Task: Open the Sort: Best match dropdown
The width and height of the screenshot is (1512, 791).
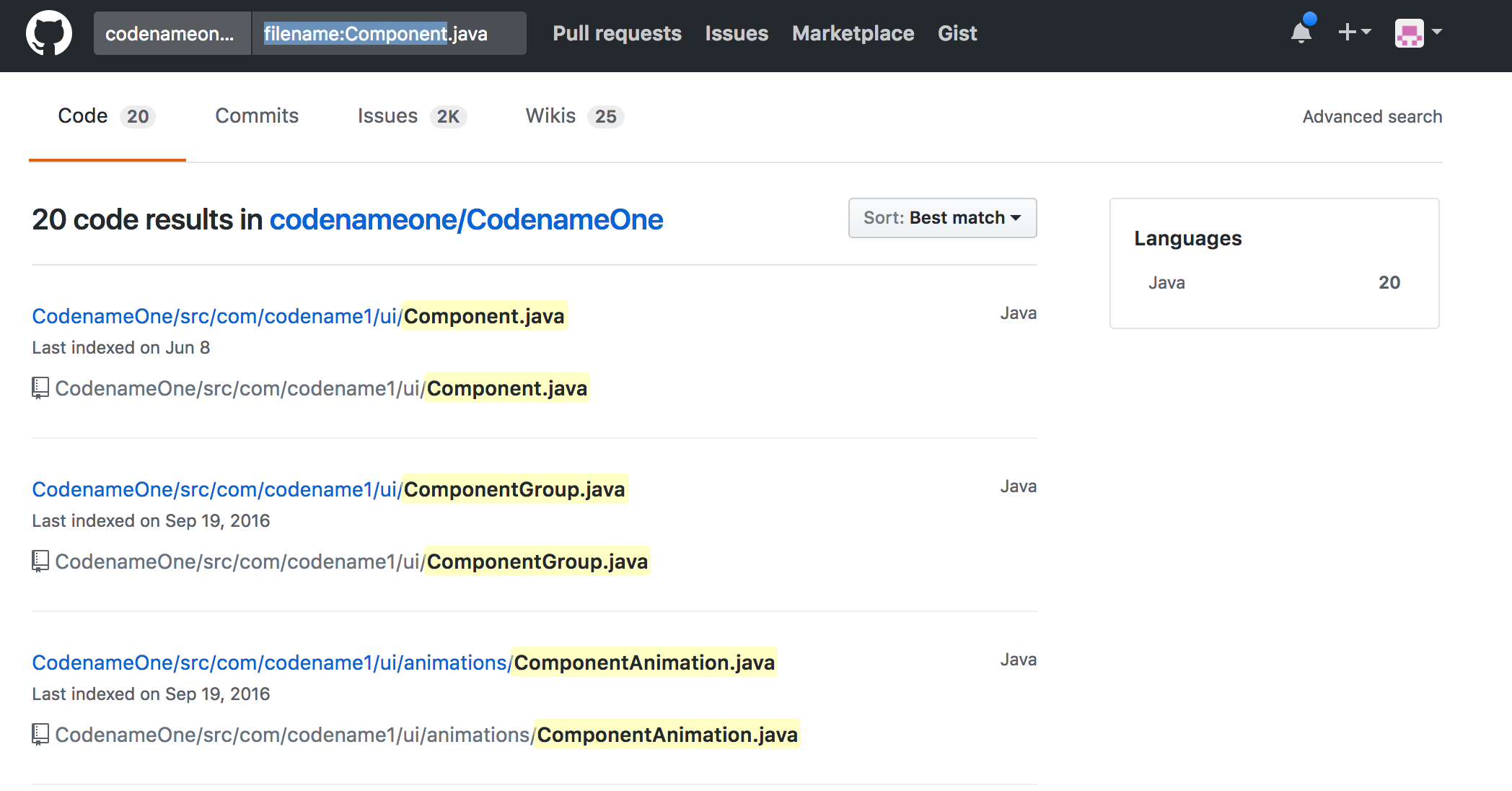Action: coord(941,217)
